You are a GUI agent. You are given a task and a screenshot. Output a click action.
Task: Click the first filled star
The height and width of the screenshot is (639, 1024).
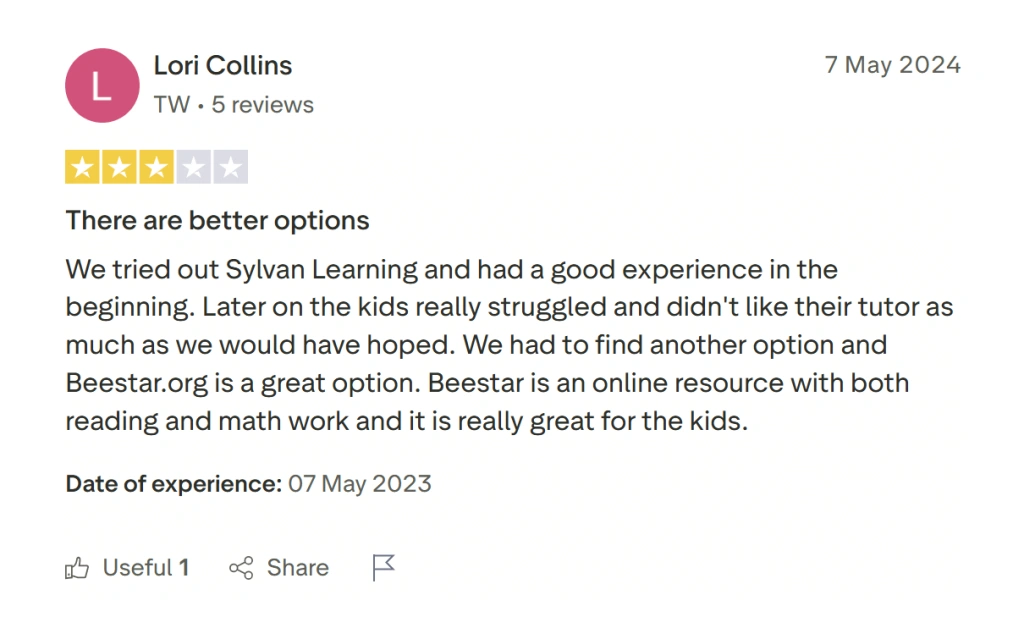tap(82, 166)
